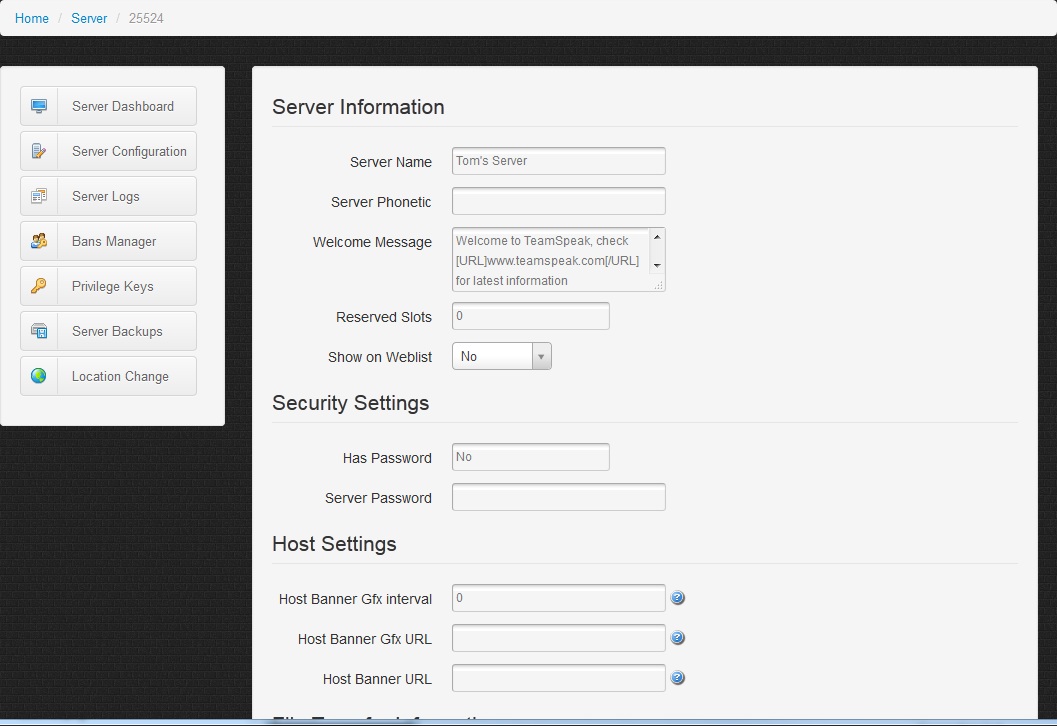
Task: Focus the Host Banner URL field
Action: click(558, 678)
